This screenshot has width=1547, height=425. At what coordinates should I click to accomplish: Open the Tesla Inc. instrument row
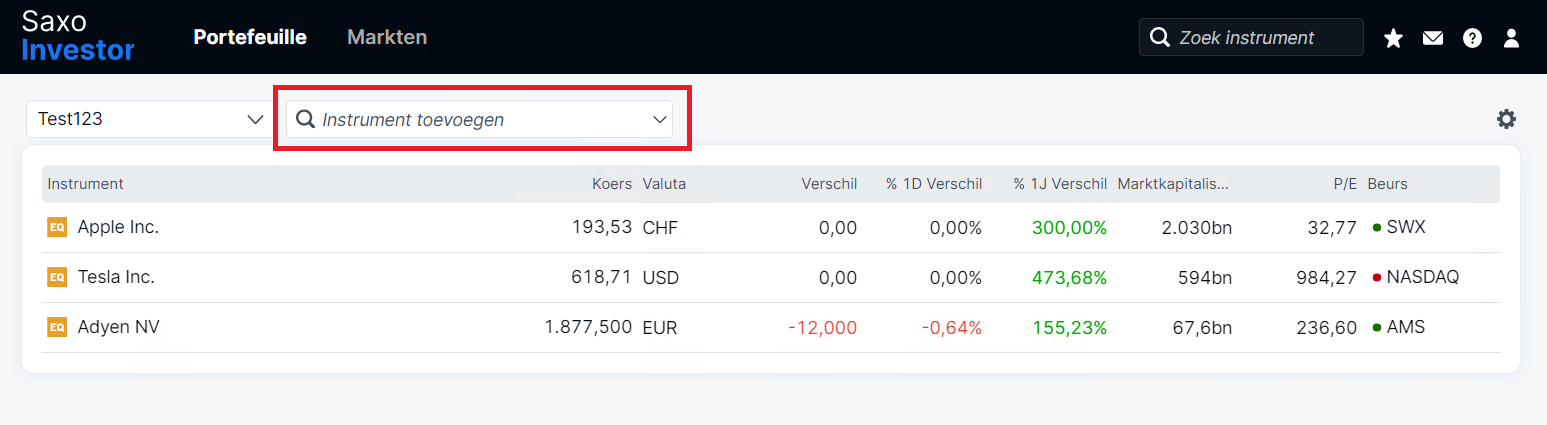pos(771,277)
